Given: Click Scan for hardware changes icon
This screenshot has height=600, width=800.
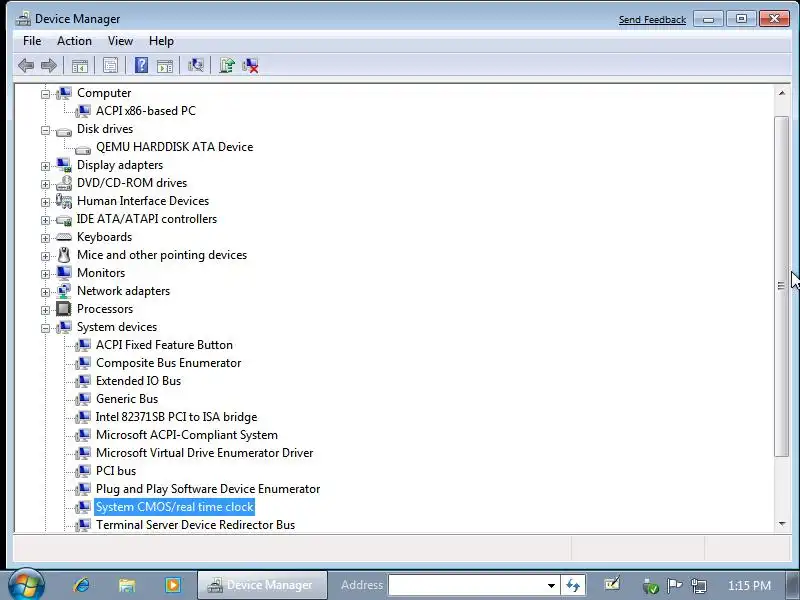Looking at the screenshot, I should click(x=196, y=65).
